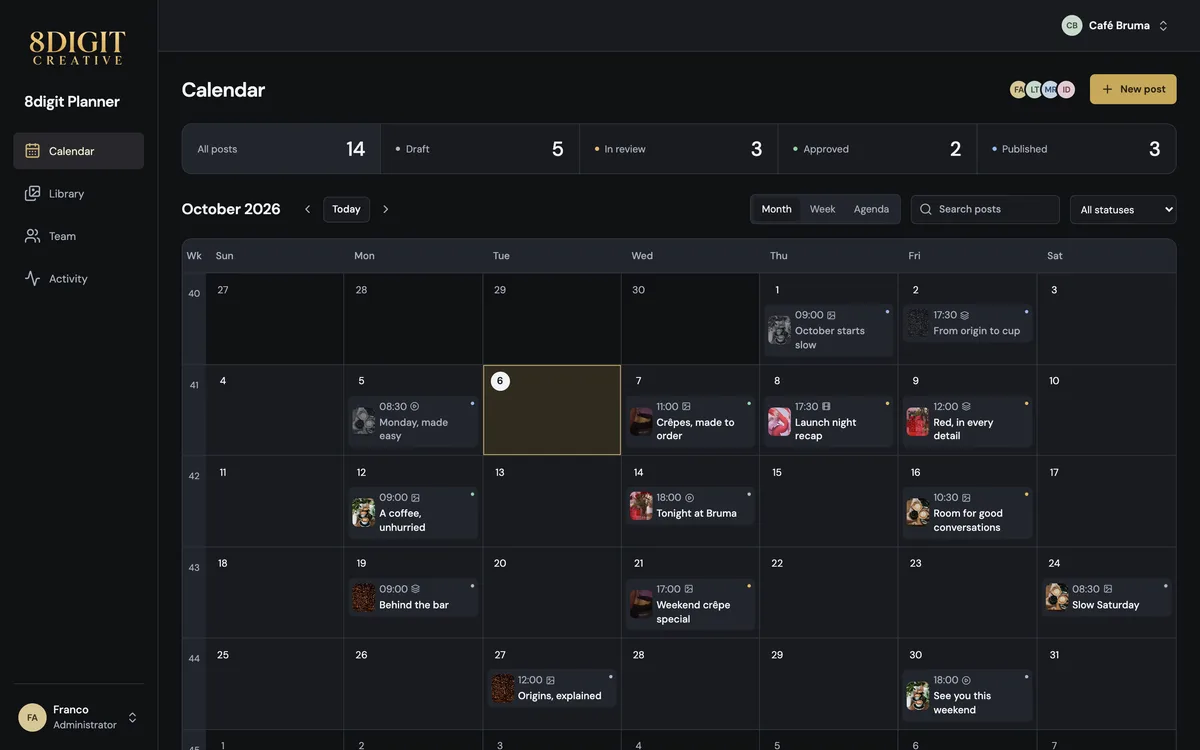Click image icon beside 09:00 on Oct 12

[x=415, y=498]
